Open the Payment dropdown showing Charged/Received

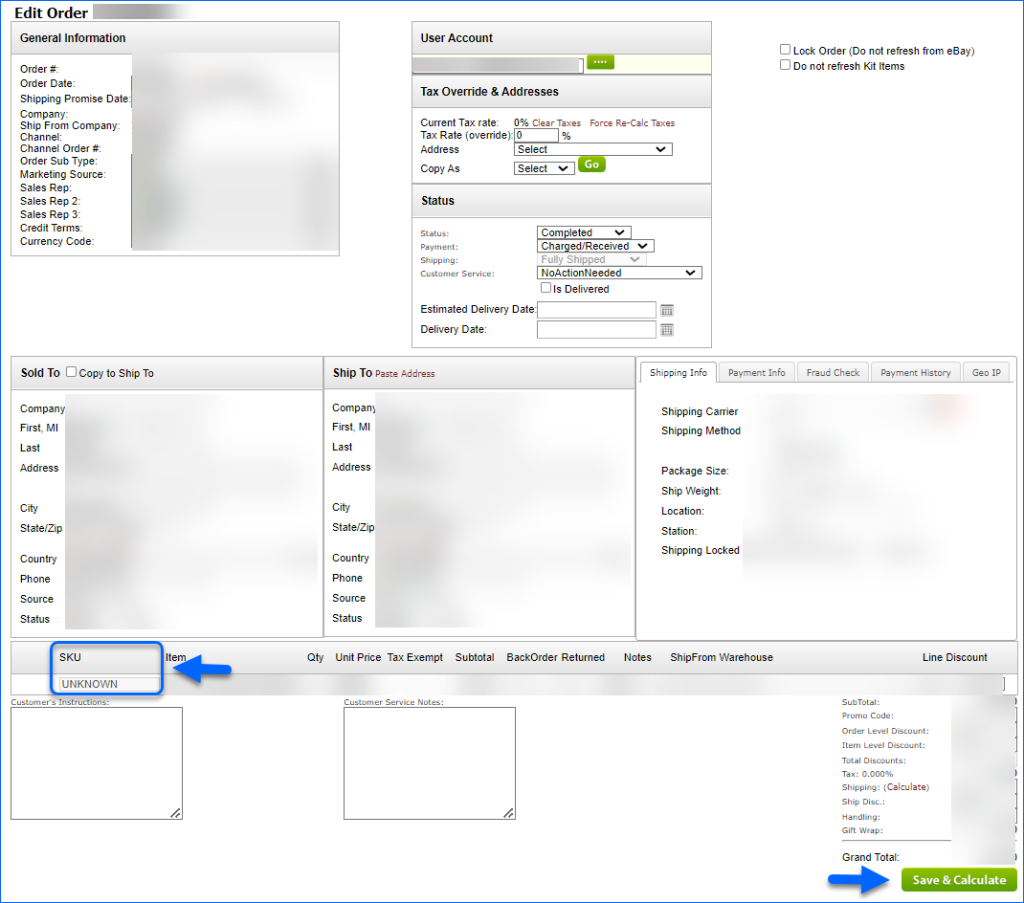click(x=594, y=245)
